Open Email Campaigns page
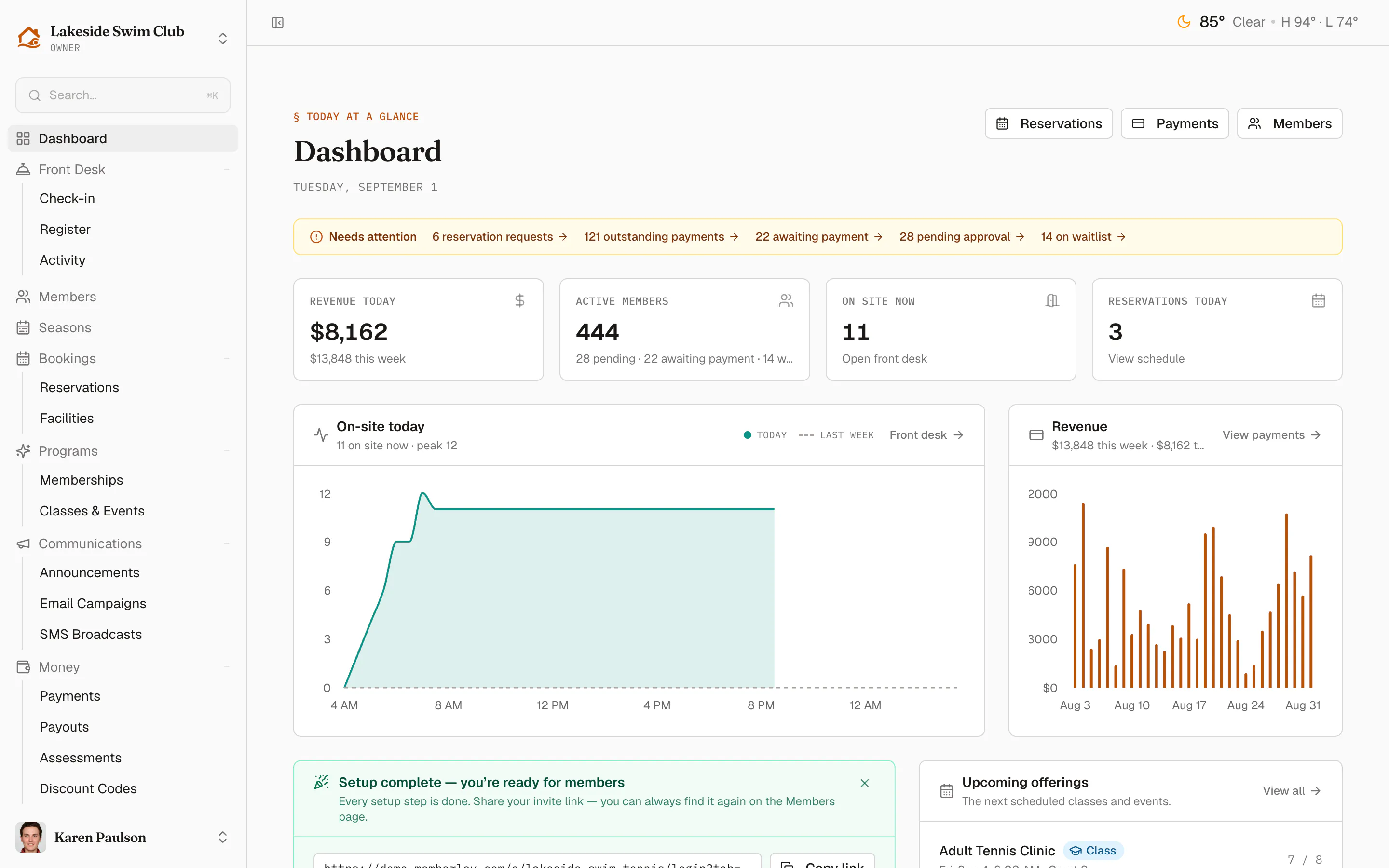 pos(93,603)
